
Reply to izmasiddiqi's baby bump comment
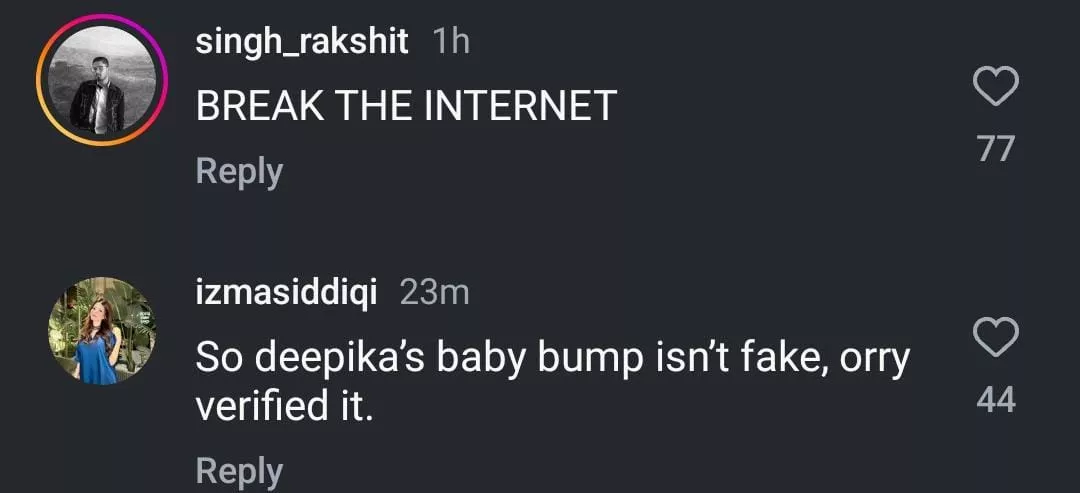(x=239, y=470)
